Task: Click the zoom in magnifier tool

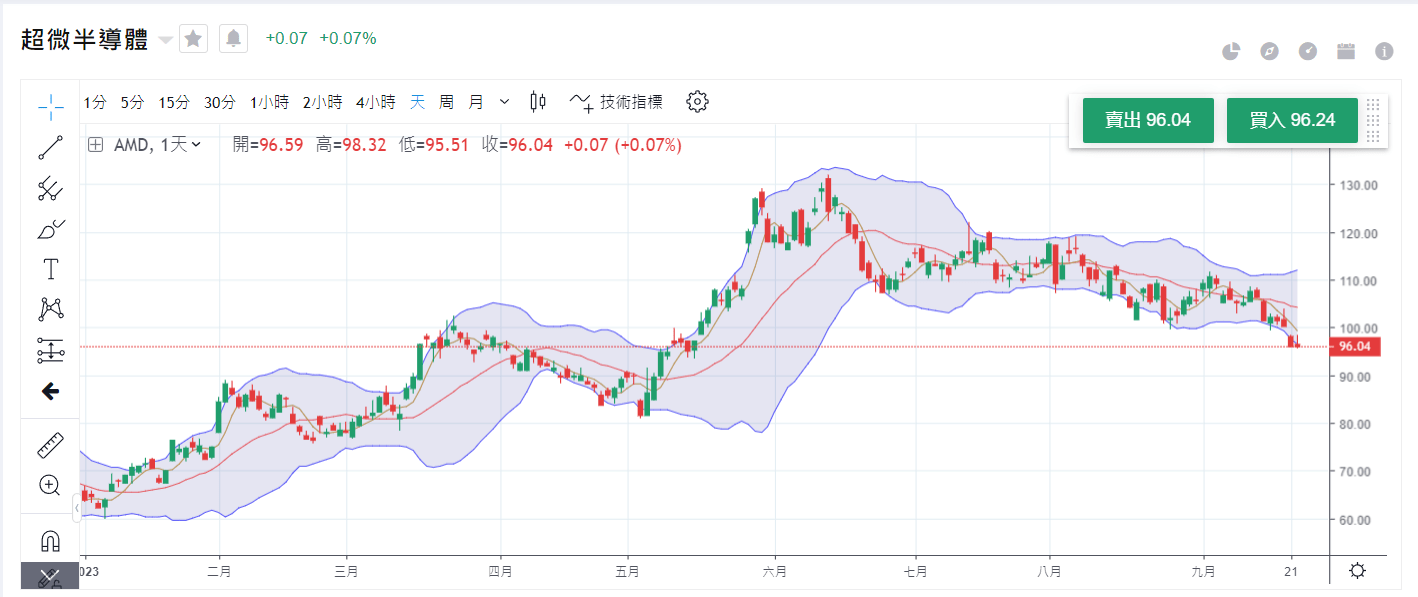Action: (x=50, y=486)
